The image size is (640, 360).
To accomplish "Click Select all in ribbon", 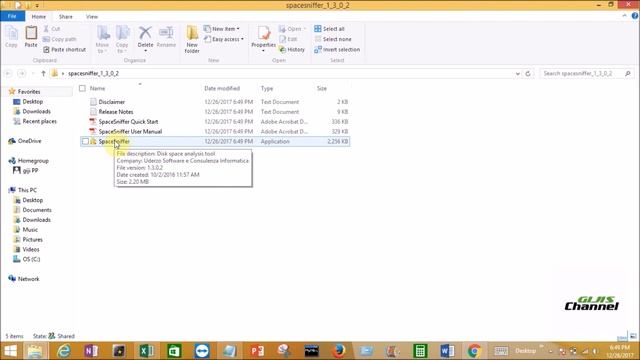I will (x=329, y=29).
